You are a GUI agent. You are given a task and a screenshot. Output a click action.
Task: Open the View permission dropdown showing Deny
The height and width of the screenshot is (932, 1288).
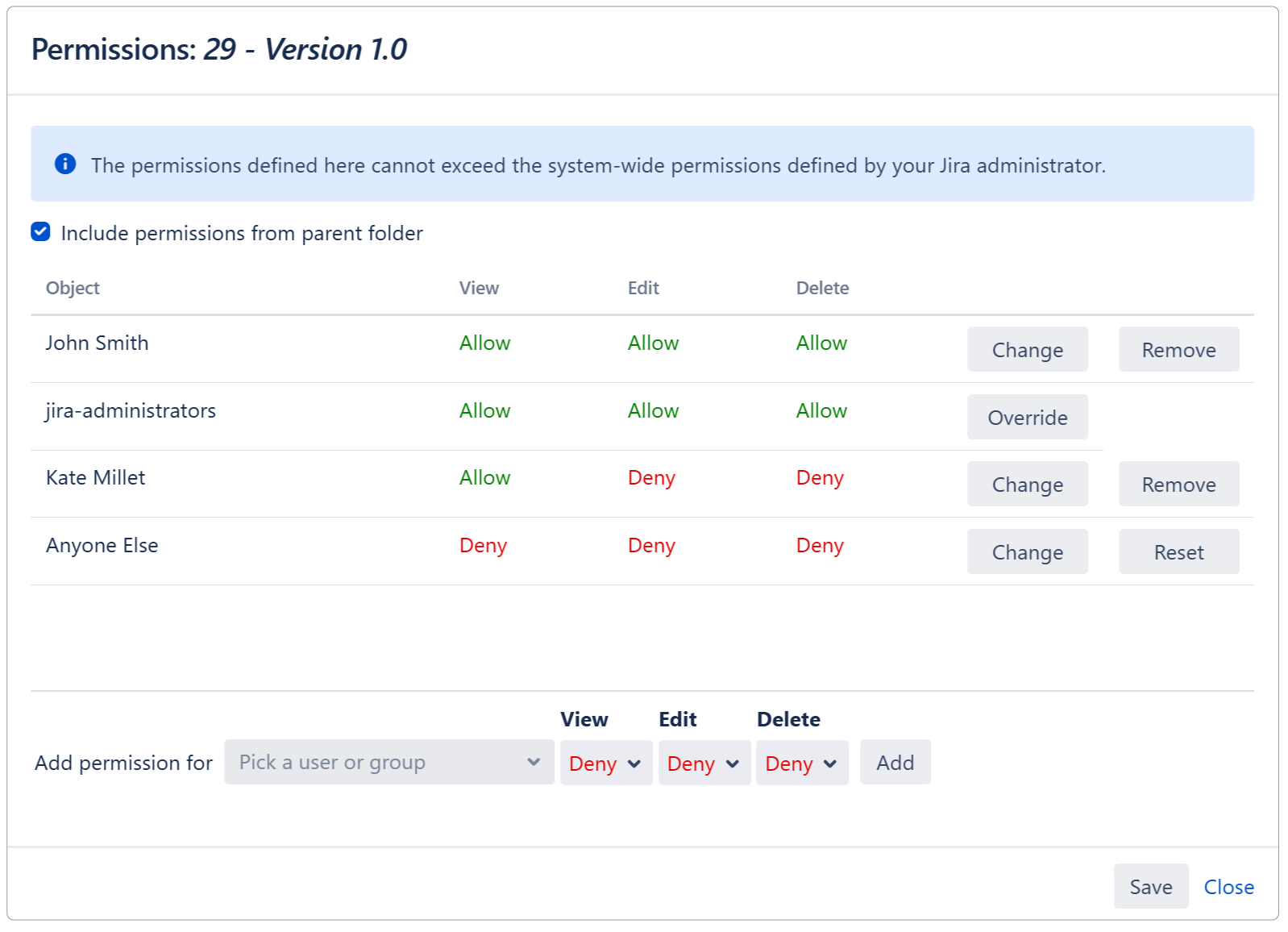(x=605, y=763)
